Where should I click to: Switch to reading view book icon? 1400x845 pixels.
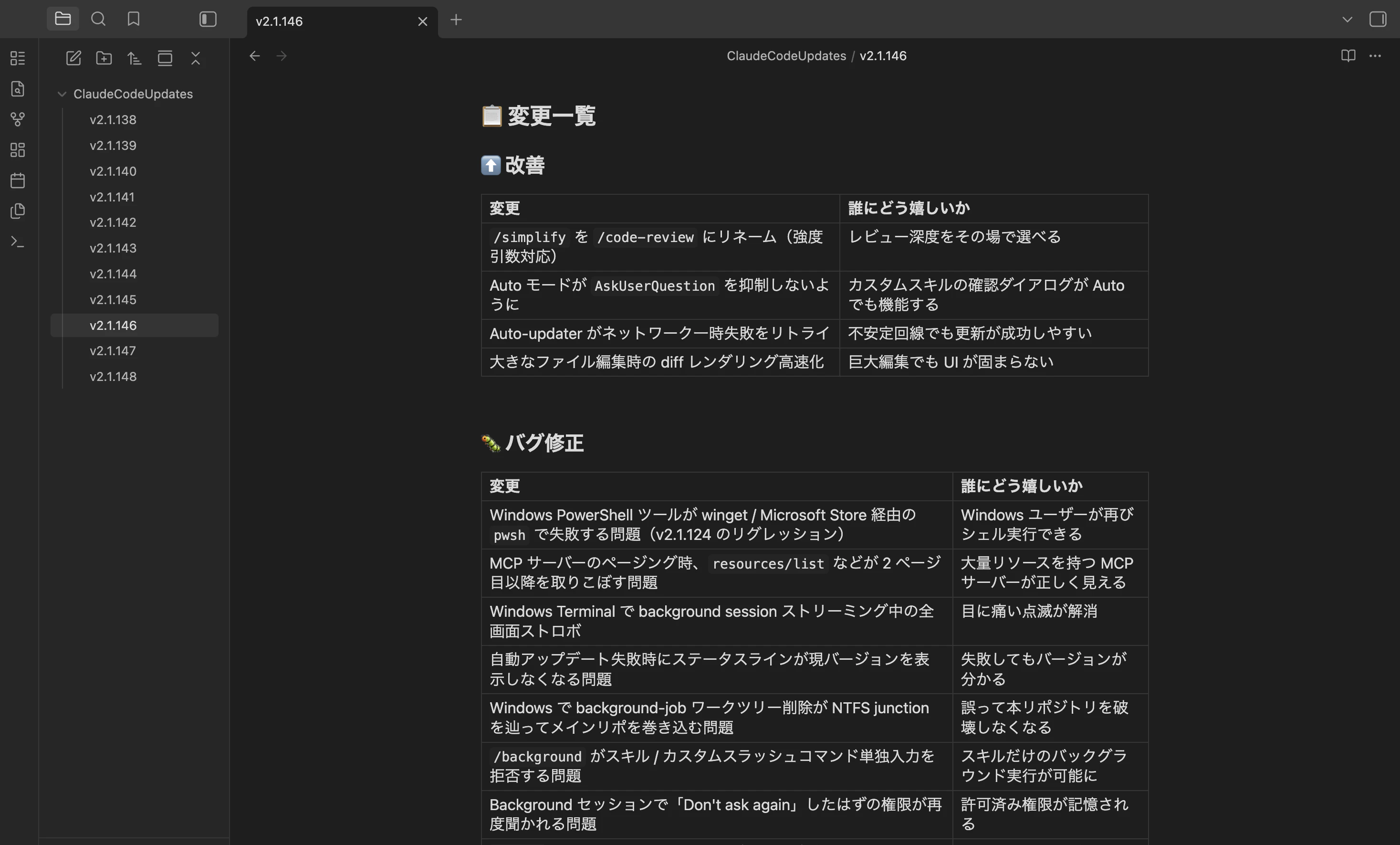(1348, 56)
